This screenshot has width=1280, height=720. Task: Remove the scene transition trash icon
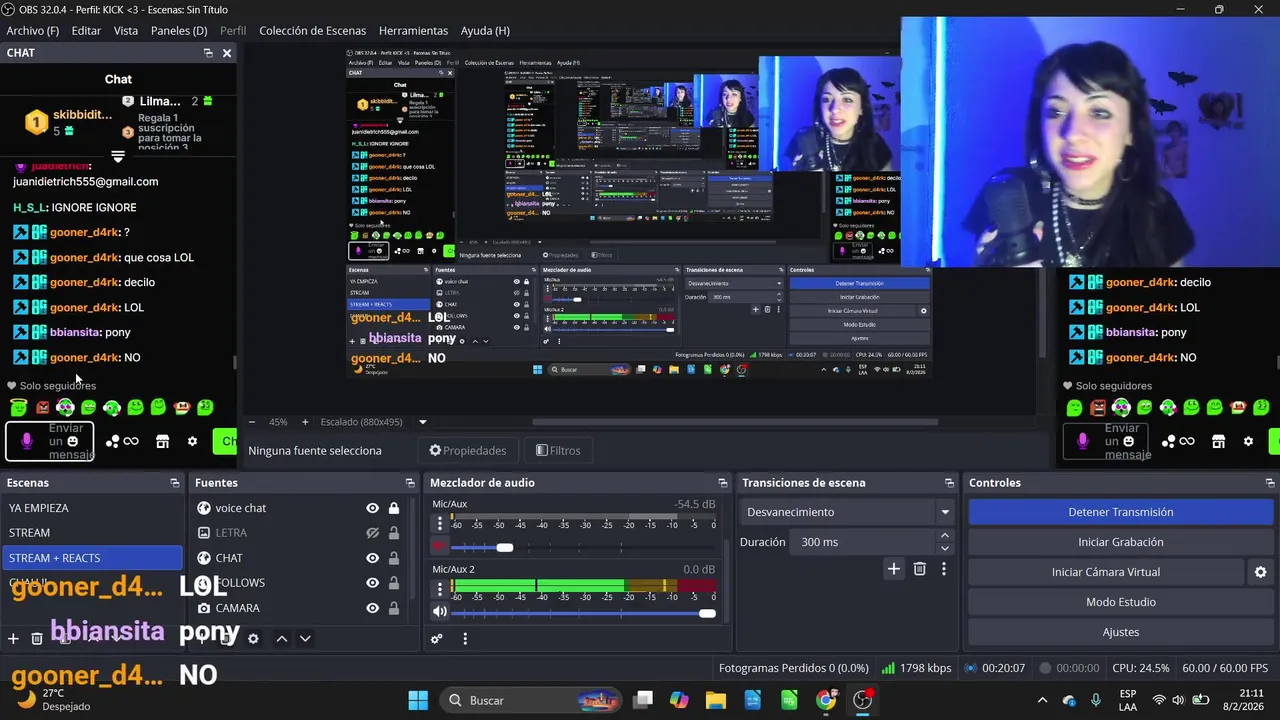(919, 569)
